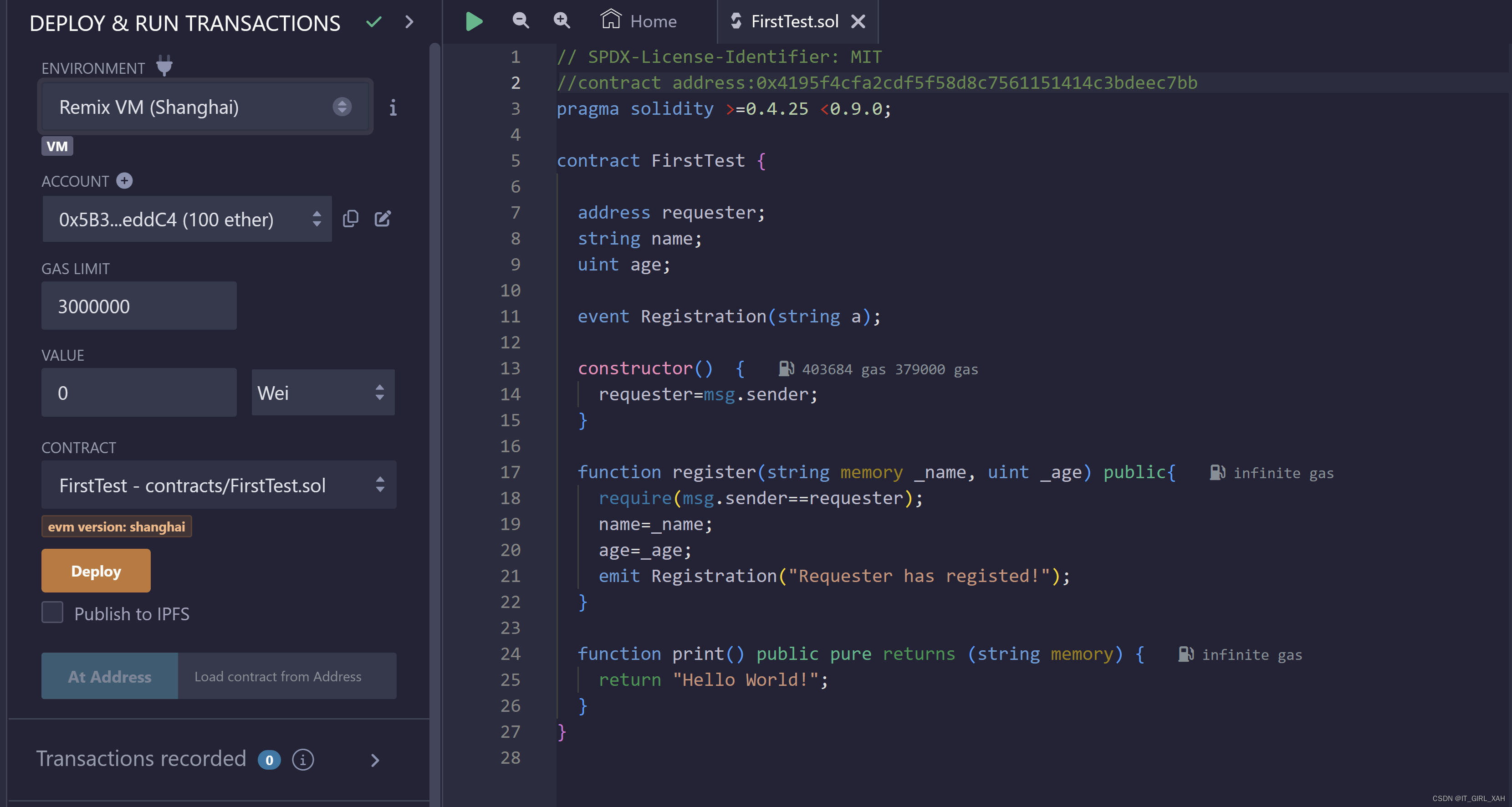This screenshot has height=807, width=1512.
Task: Open the Wei unit dropdown
Action: tap(323, 393)
